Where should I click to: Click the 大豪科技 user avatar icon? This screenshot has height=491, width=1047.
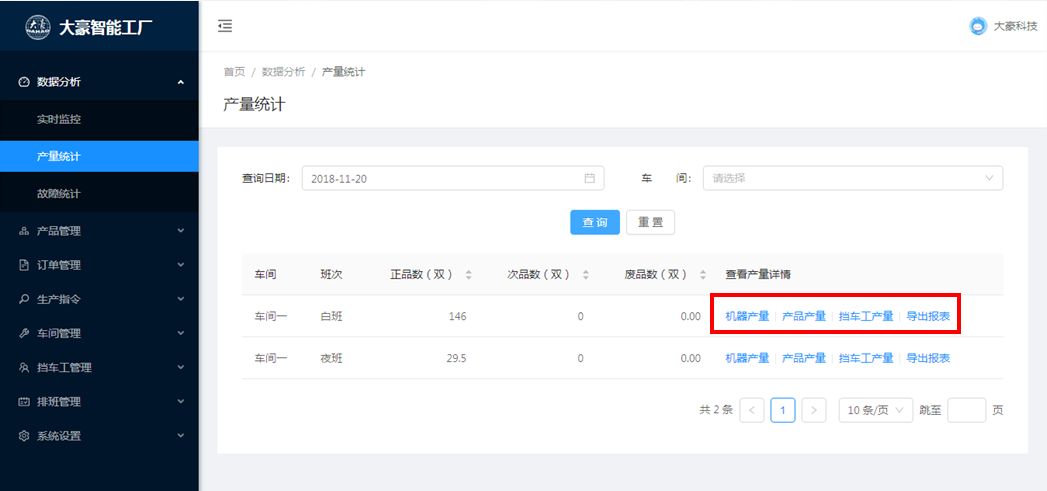coord(978,26)
